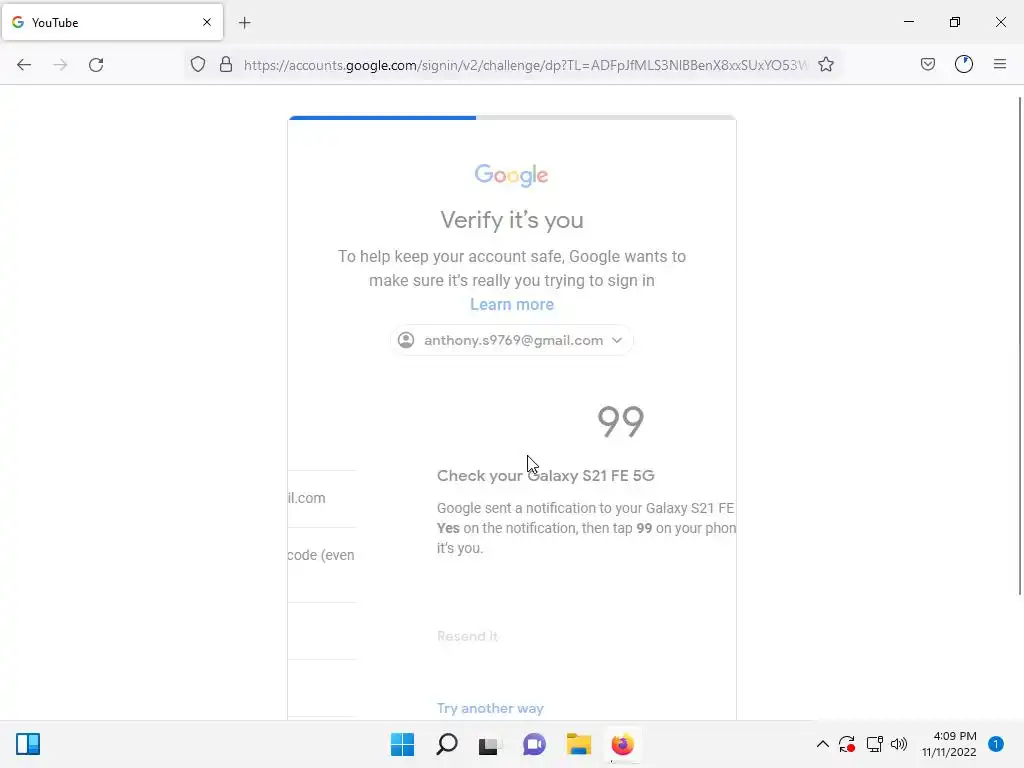Click the account avatar icon in the email chip
The width and height of the screenshot is (1024, 768).
406,340
